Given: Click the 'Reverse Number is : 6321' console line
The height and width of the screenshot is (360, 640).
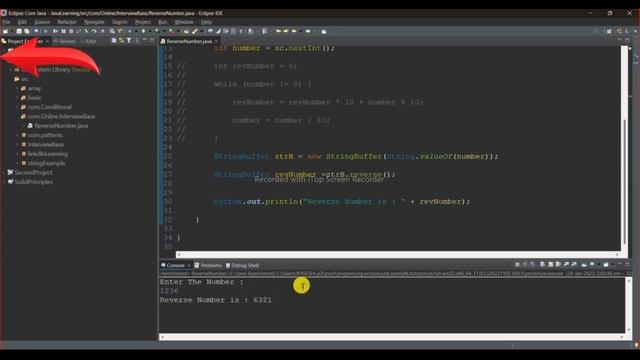Looking at the screenshot, I should (x=216, y=300).
